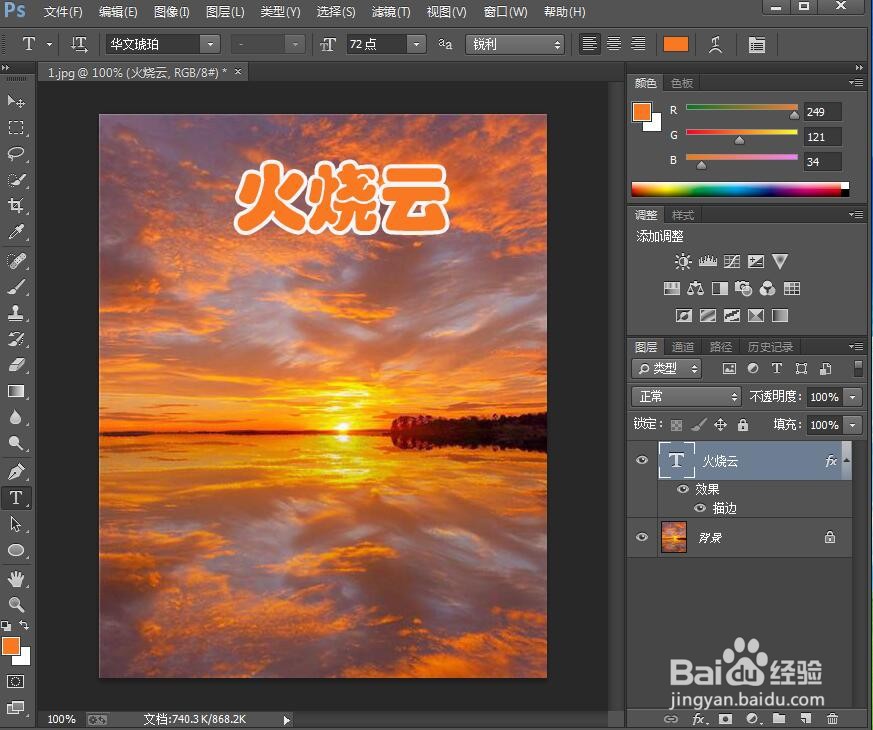Add a layer mask
The image size is (873, 730).
(x=725, y=718)
